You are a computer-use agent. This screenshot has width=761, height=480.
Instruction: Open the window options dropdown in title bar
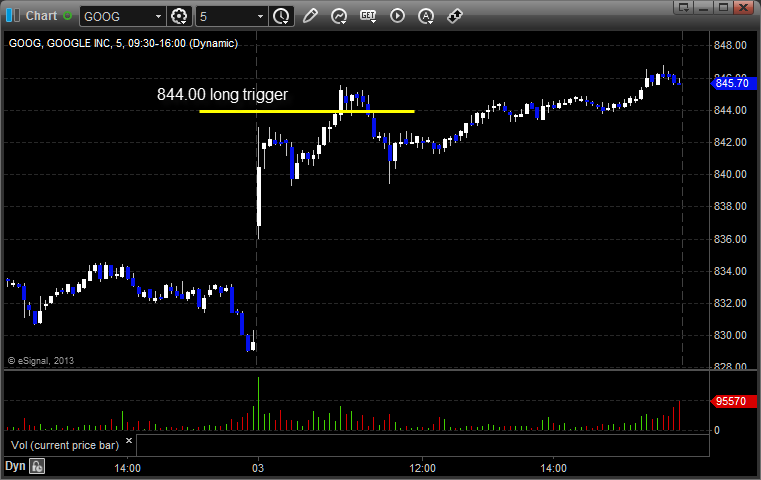[x=684, y=7]
